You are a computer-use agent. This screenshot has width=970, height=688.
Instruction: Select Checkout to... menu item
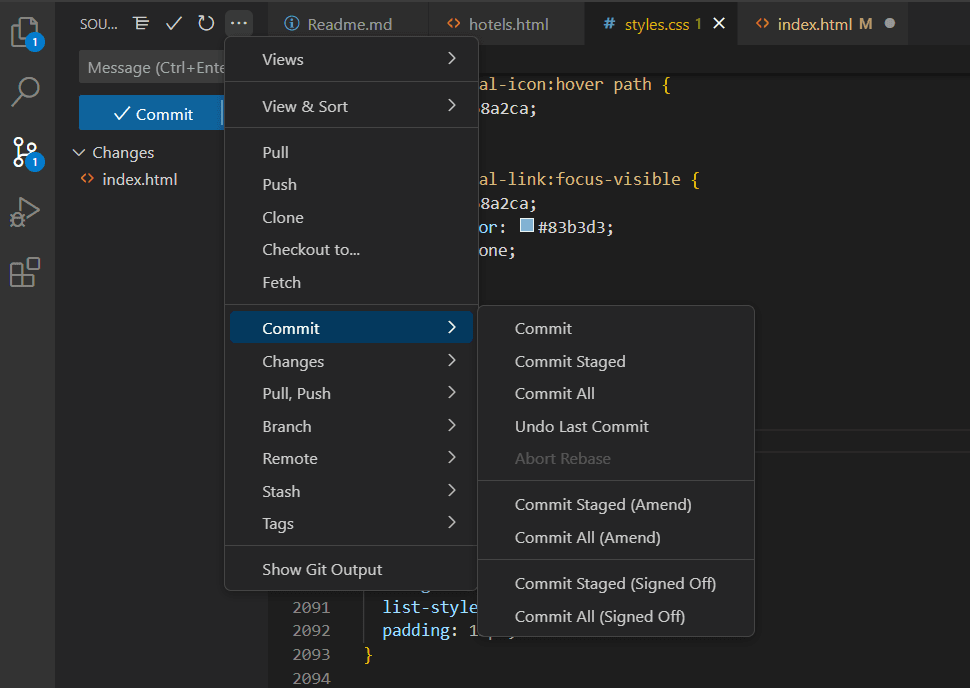(351, 249)
